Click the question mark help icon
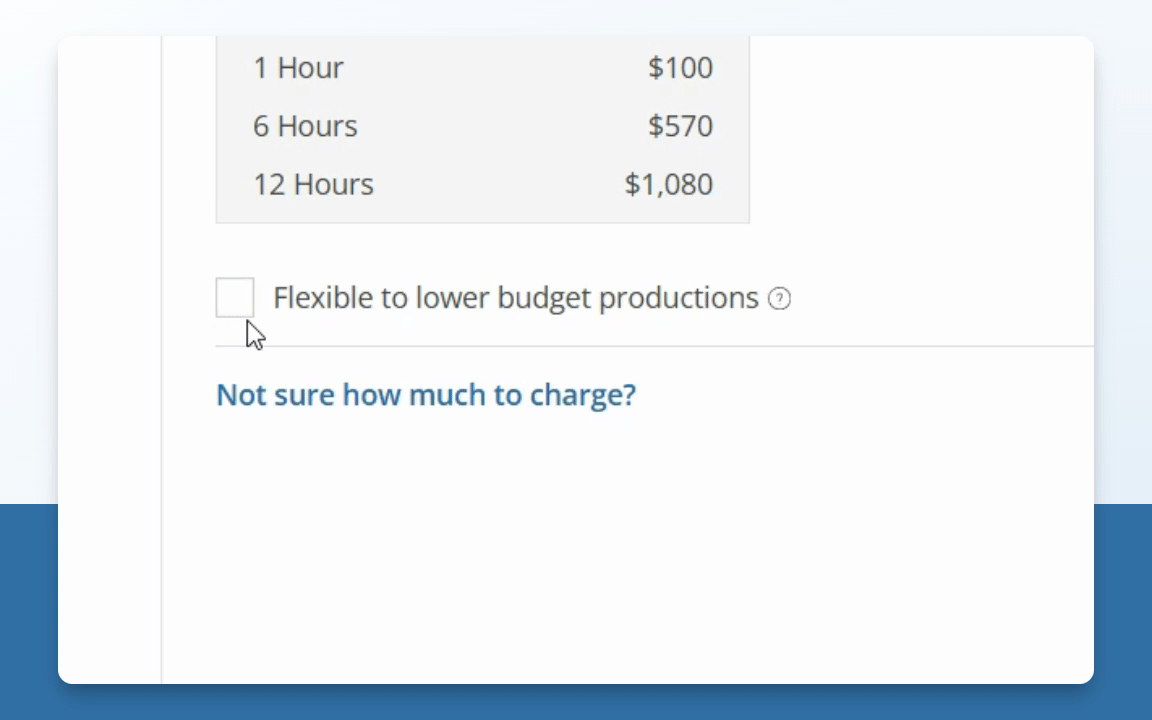Viewport: 1152px width, 720px height. coord(779,298)
